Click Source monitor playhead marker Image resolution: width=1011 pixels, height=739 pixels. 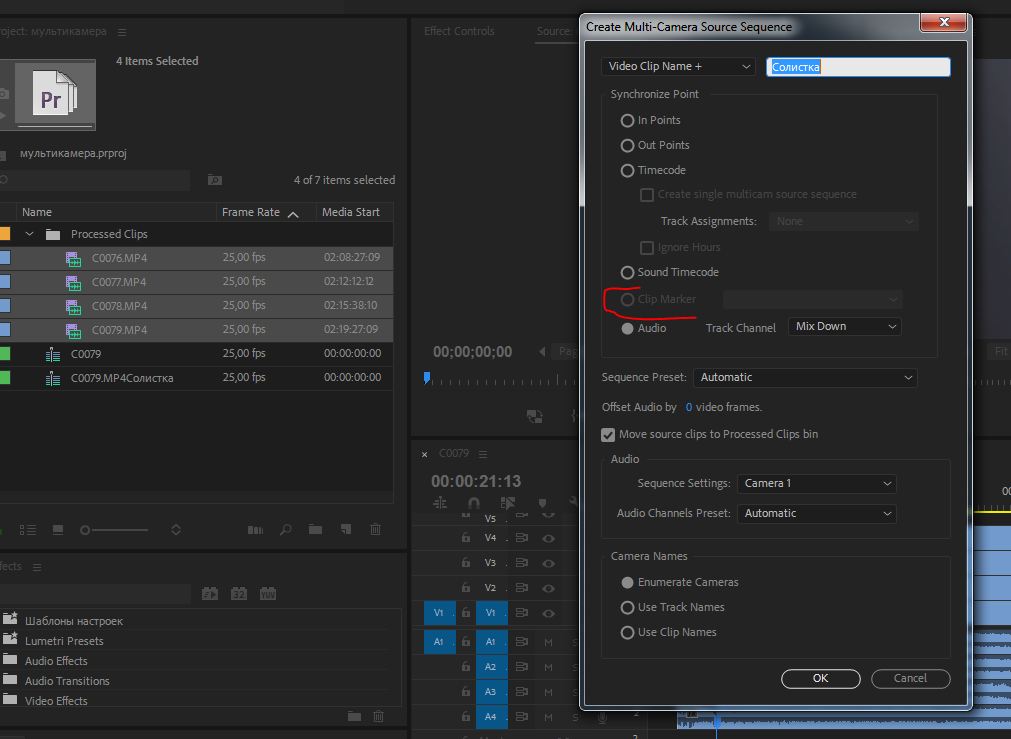pos(427,377)
